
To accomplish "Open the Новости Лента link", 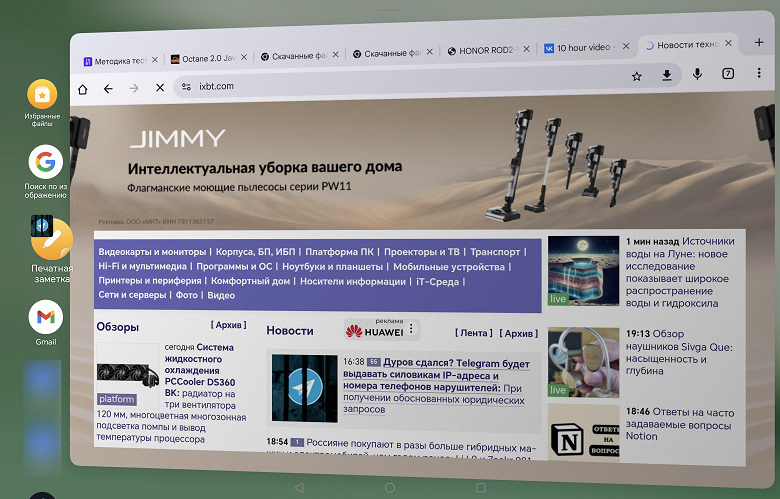I will coord(474,333).
